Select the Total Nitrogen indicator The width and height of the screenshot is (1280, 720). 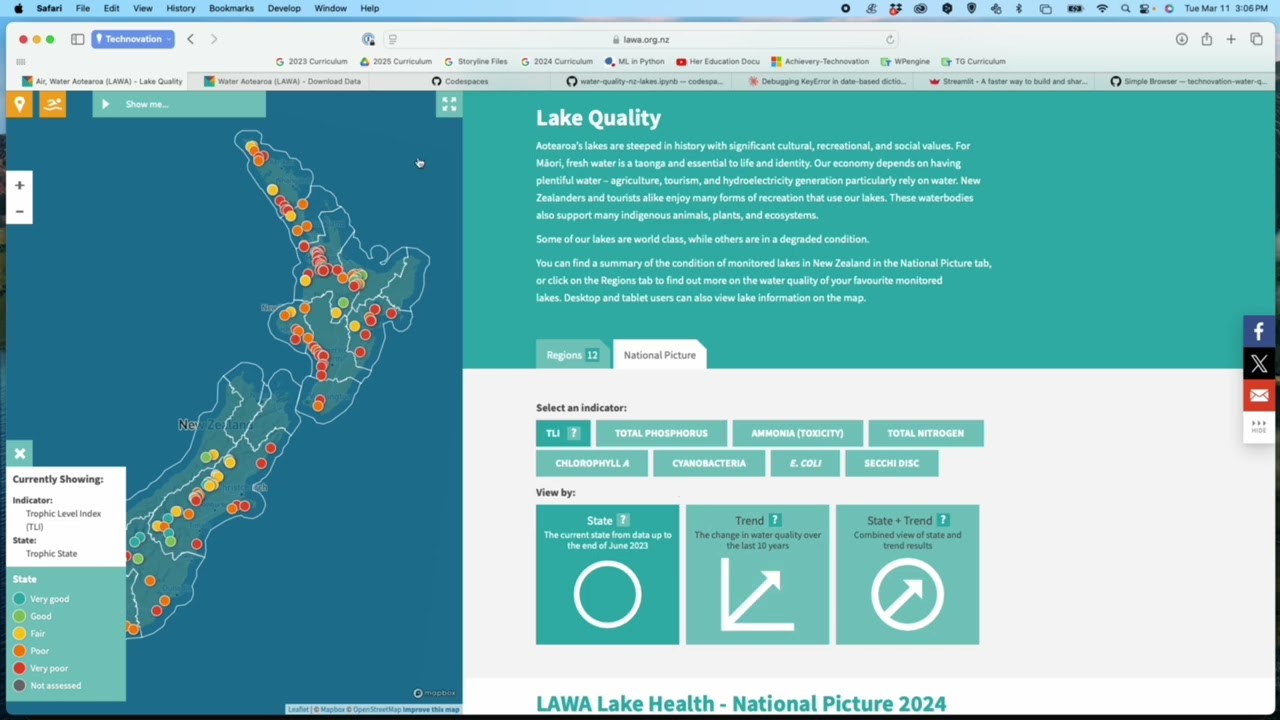tap(926, 433)
